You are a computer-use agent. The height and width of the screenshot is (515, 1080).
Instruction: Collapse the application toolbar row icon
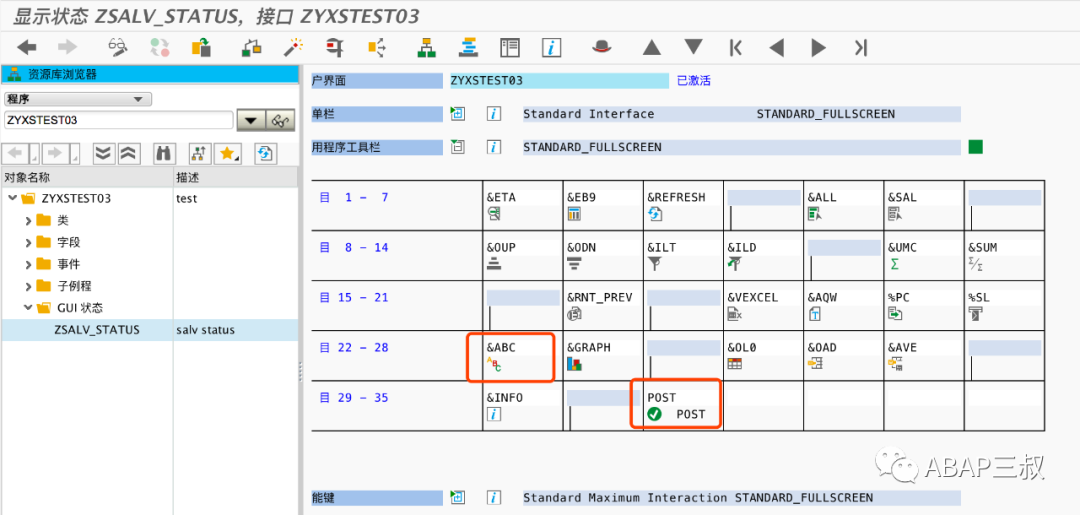[x=457, y=147]
